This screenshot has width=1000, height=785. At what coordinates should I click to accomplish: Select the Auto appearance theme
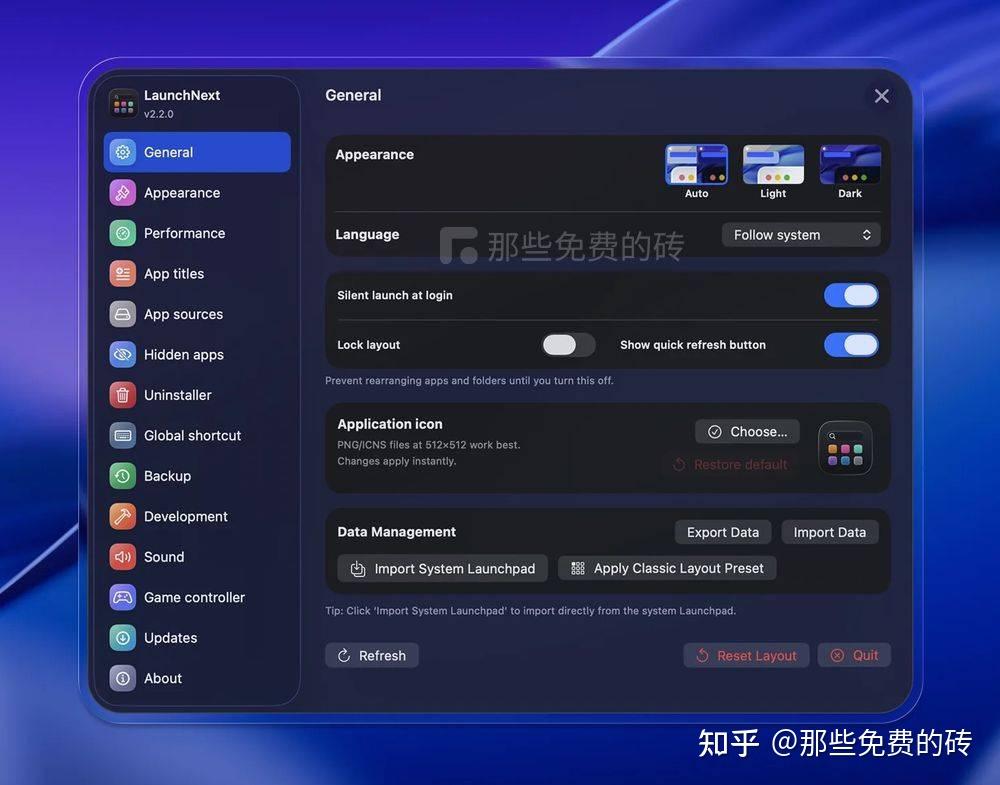point(696,172)
